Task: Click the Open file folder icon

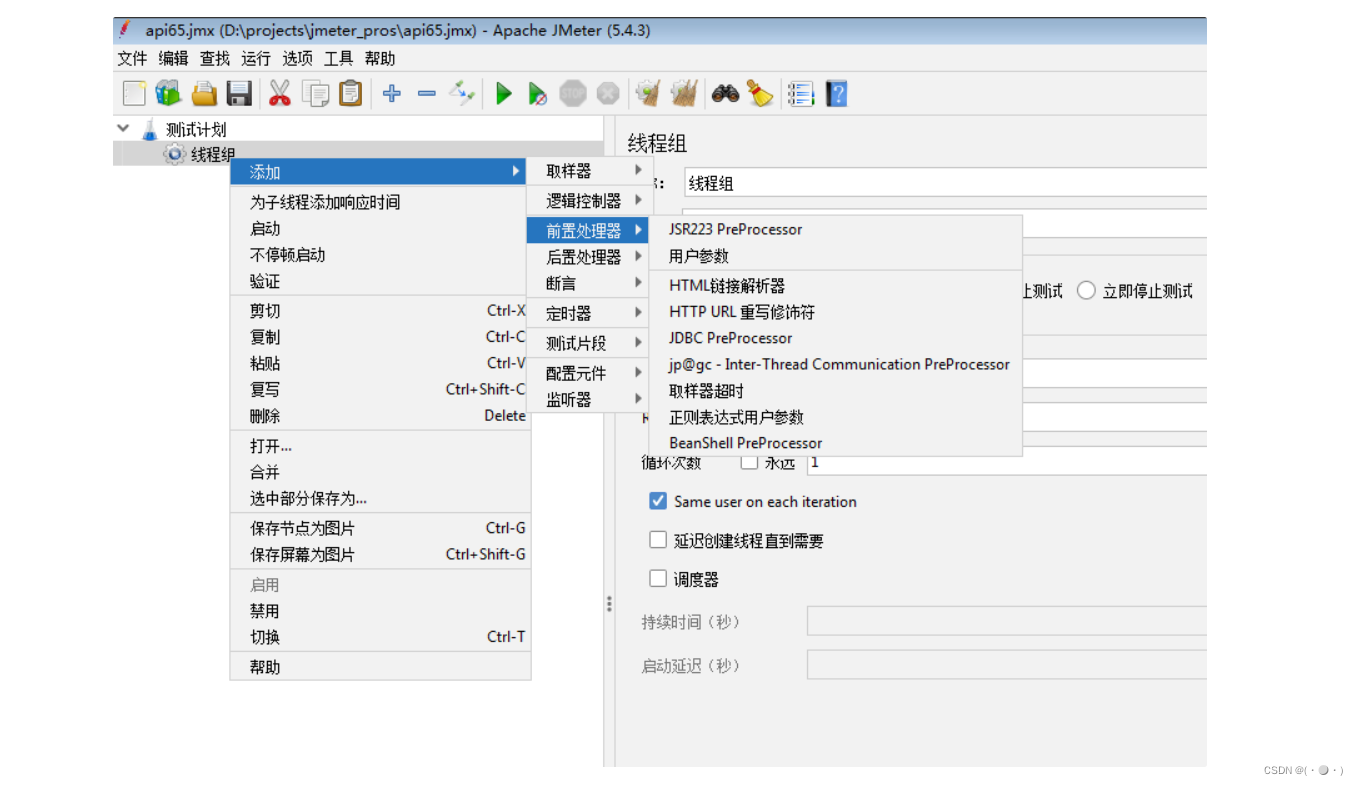Action: point(204,94)
